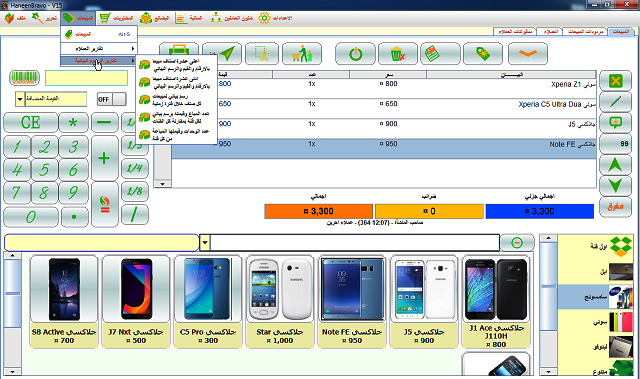Open the البضائع goods menu

coord(154,18)
